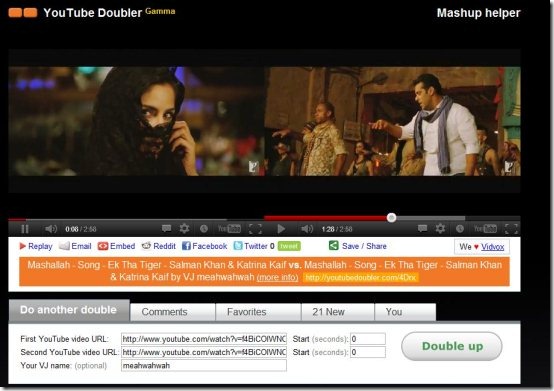
Task: Click the Double up button
Action: point(452,346)
